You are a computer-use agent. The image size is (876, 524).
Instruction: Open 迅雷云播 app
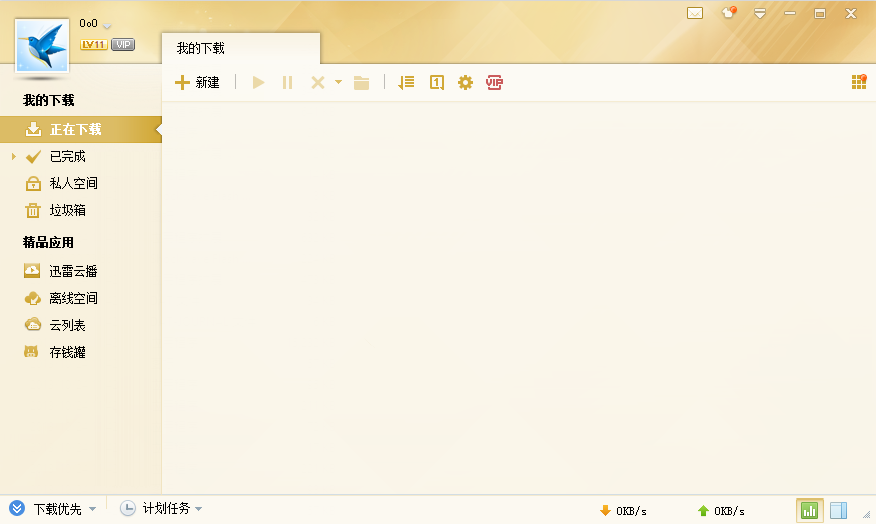pyautogui.click(x=81, y=271)
